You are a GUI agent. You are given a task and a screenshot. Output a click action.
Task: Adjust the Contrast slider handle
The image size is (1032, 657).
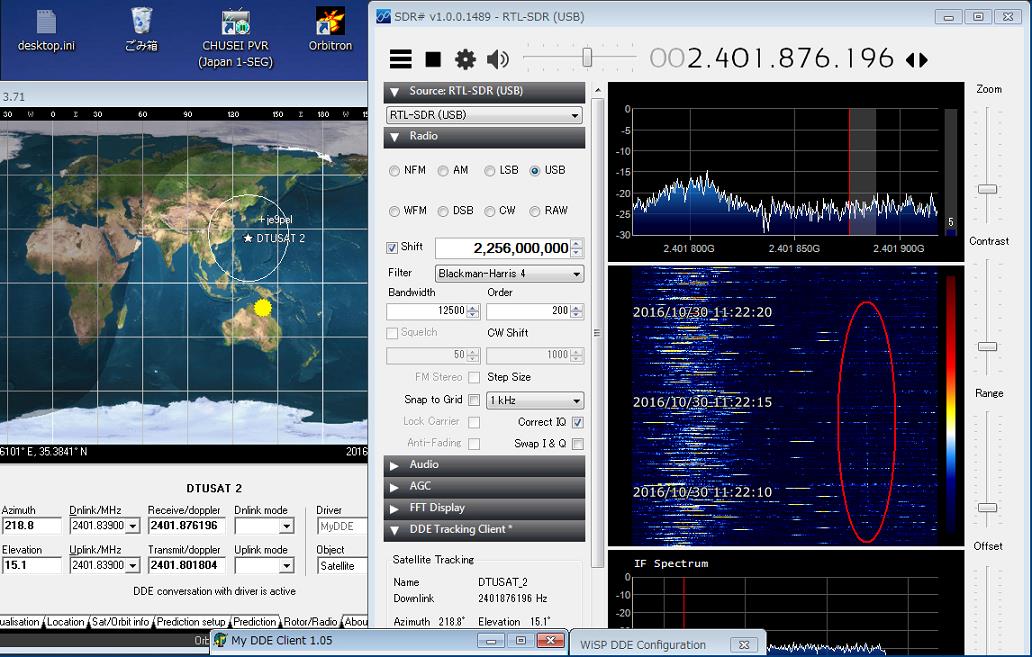pos(987,346)
